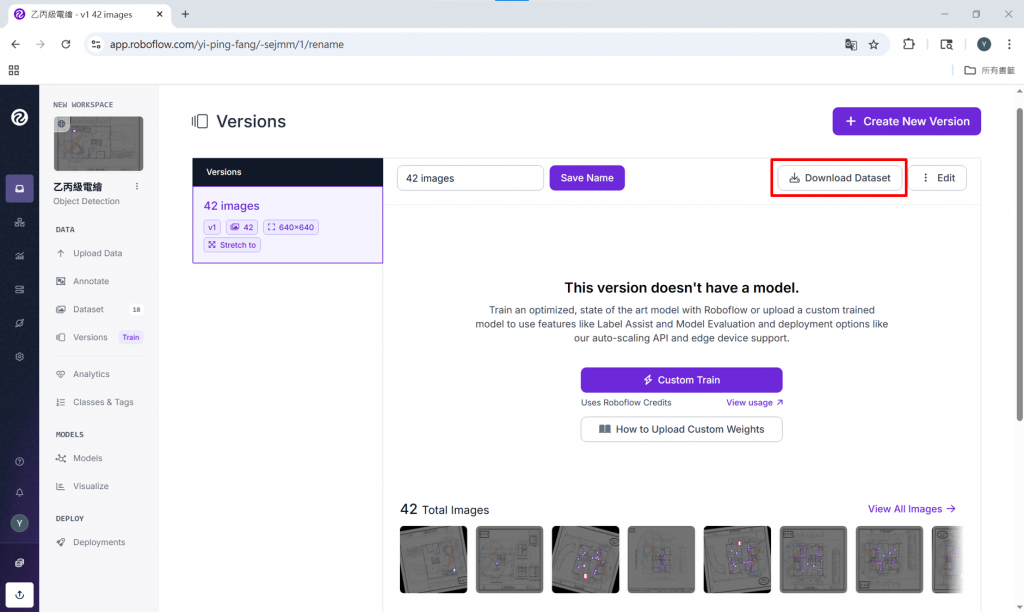Screen dimensions: 1024x612
Task: Click the page vertical scrollbar
Action: click(x=1019, y=265)
